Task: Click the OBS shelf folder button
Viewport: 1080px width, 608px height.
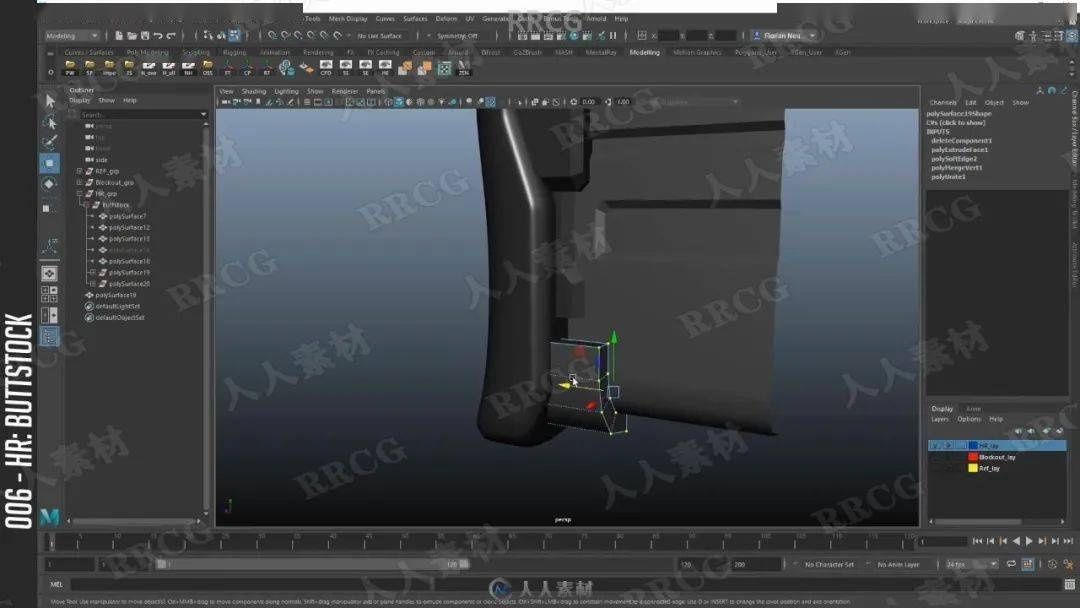Action: coord(207,67)
